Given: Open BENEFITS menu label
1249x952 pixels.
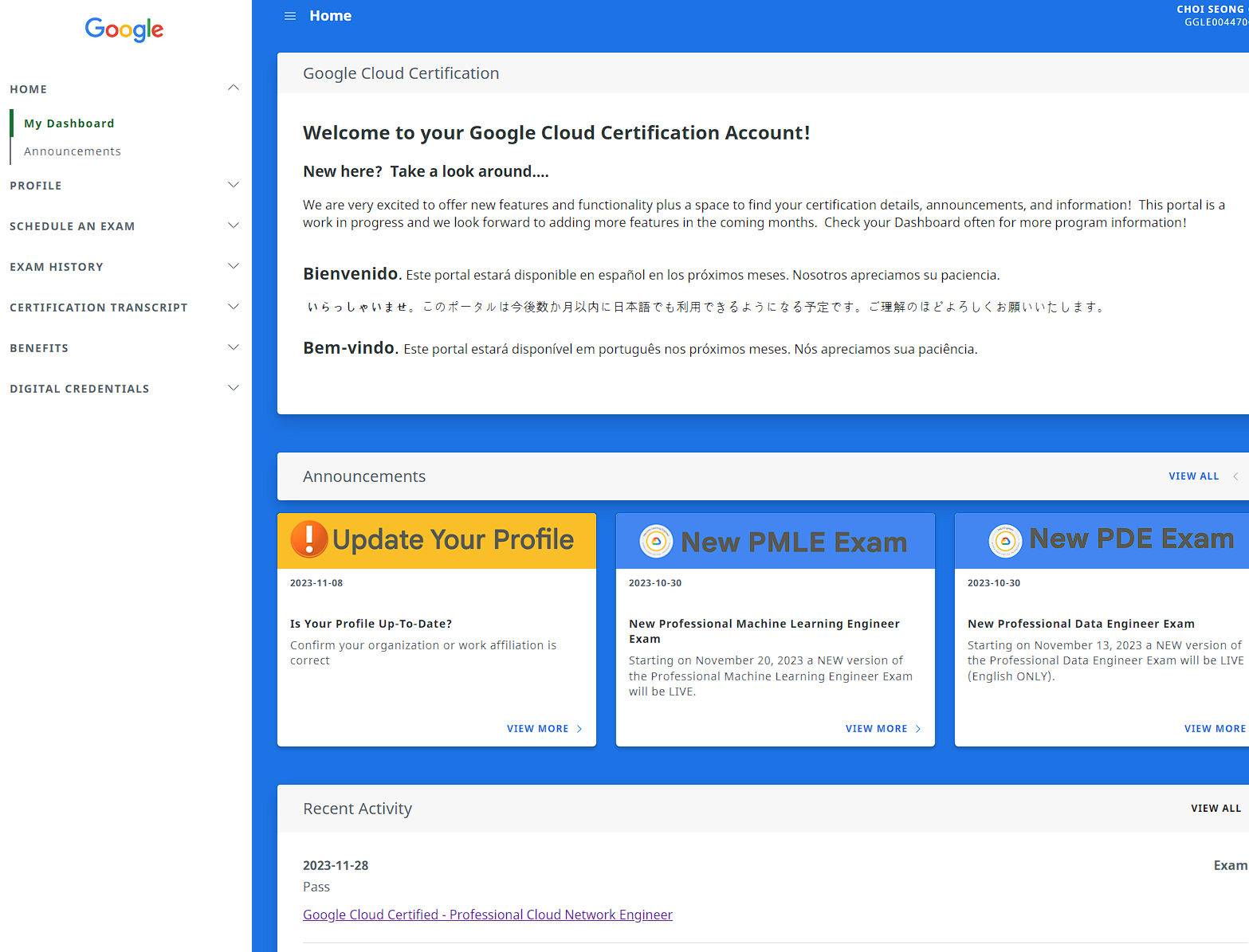Looking at the screenshot, I should (x=39, y=348).
